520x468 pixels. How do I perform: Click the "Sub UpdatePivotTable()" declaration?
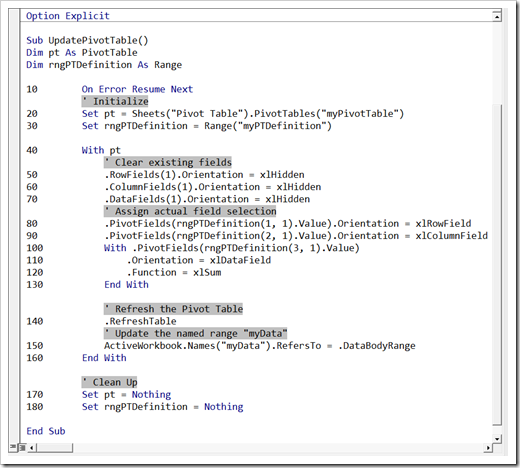click(x=87, y=40)
